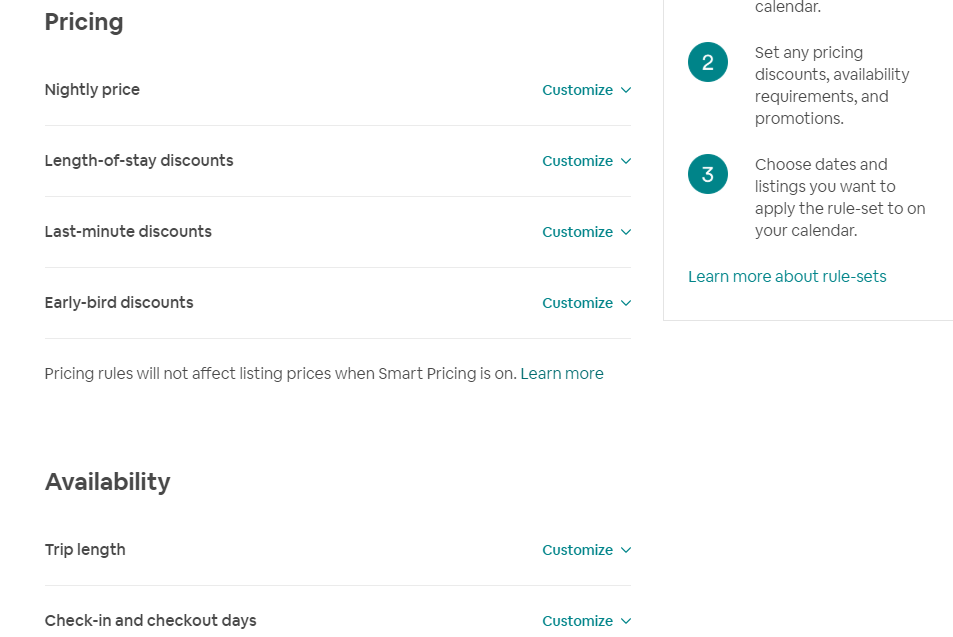Click the Pricing section heading
This screenshot has height=637, width=953.
point(84,22)
